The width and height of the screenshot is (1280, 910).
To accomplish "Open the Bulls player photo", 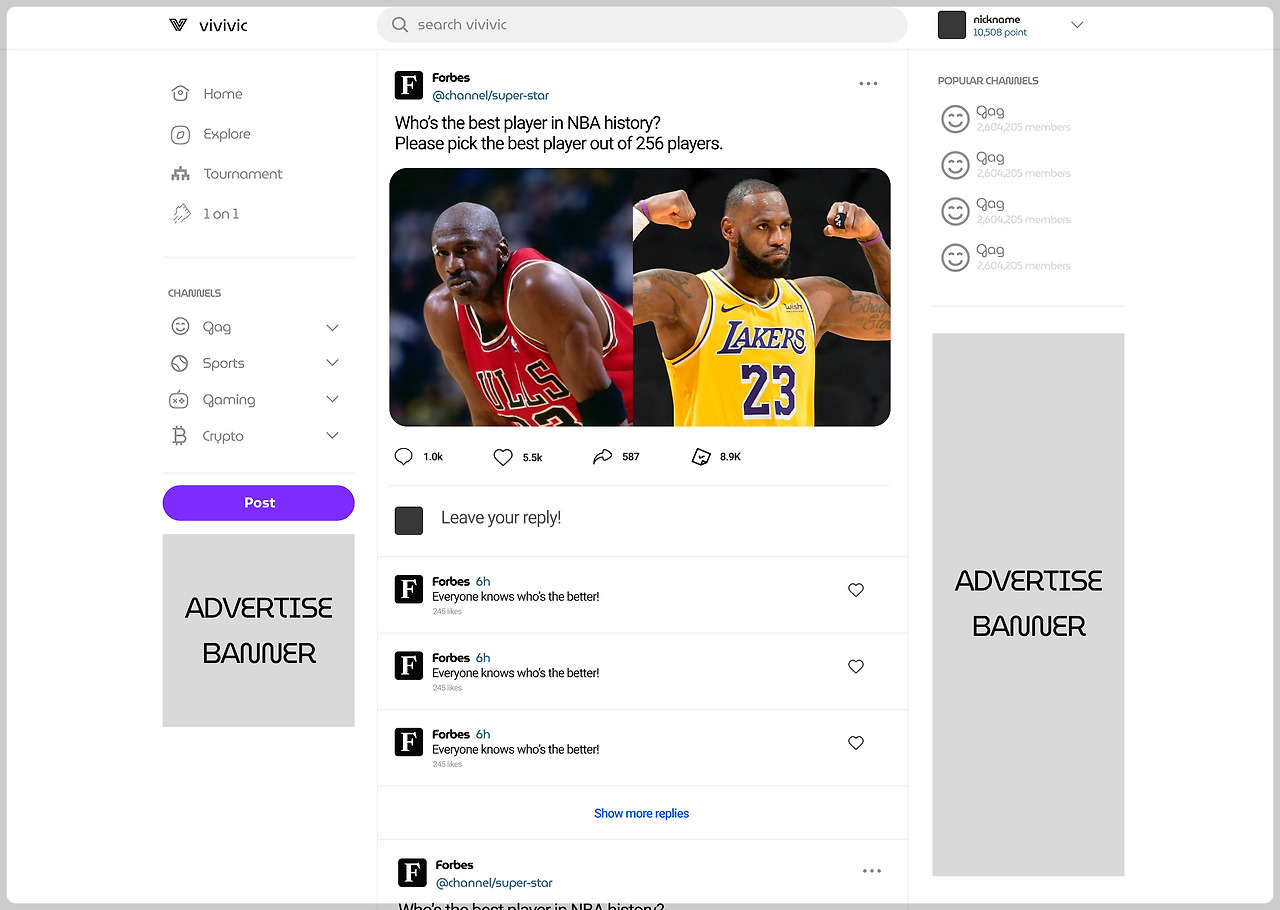I will click(511, 297).
